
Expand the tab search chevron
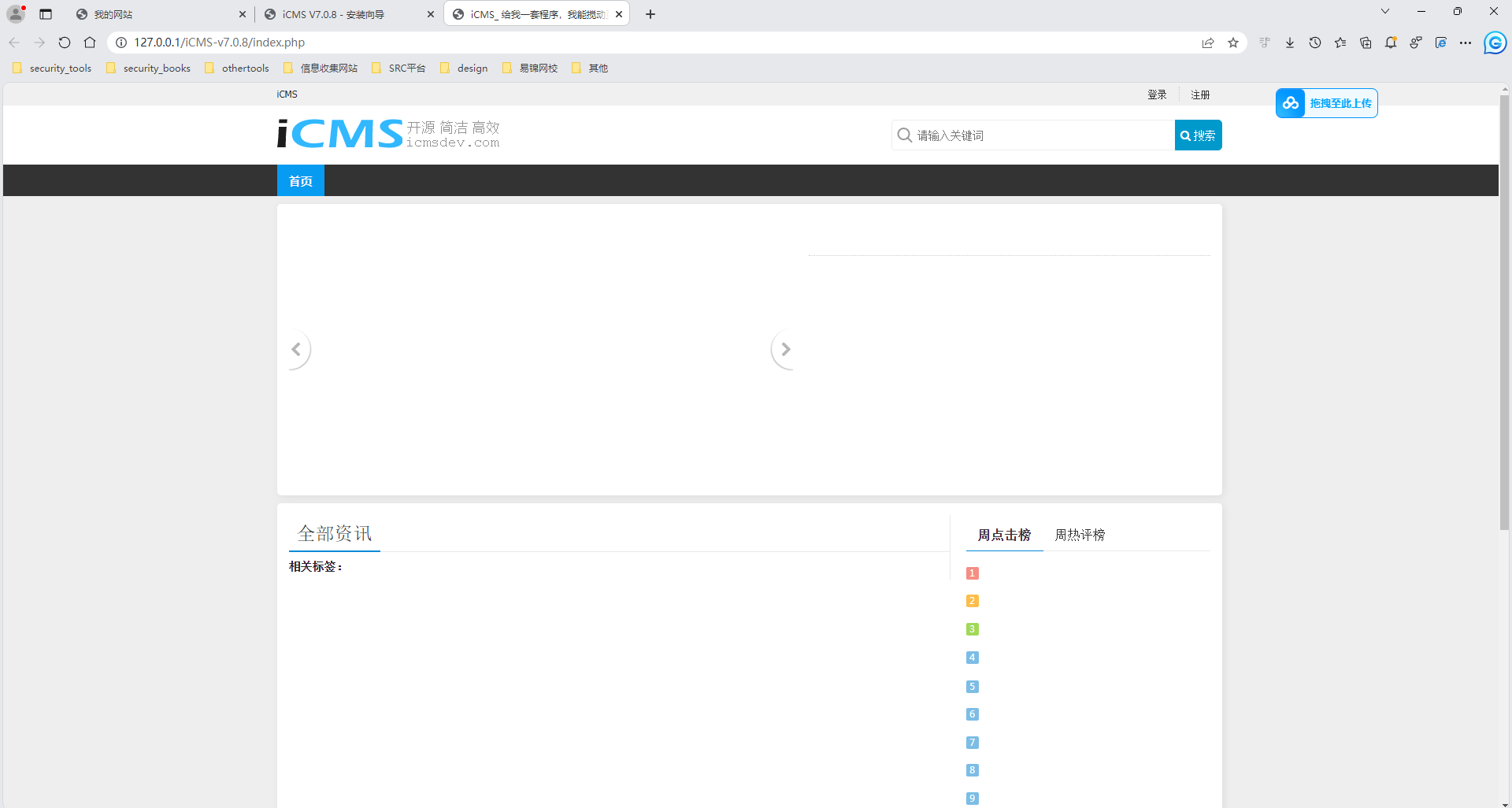(x=1385, y=11)
